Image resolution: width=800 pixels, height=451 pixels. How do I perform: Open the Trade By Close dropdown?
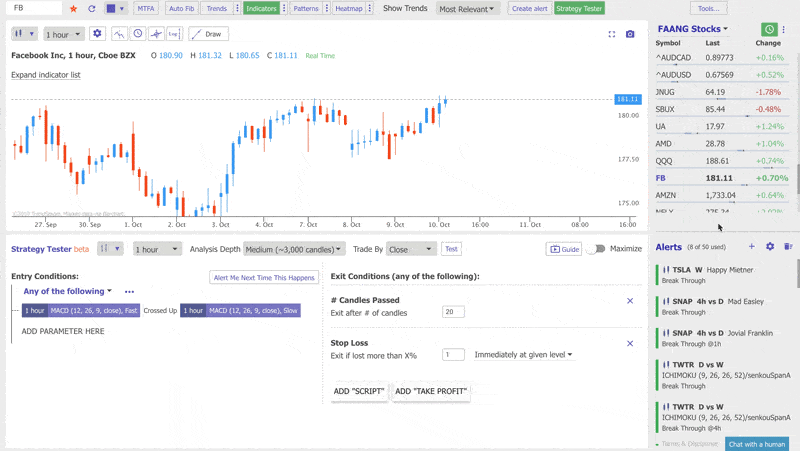(411, 249)
